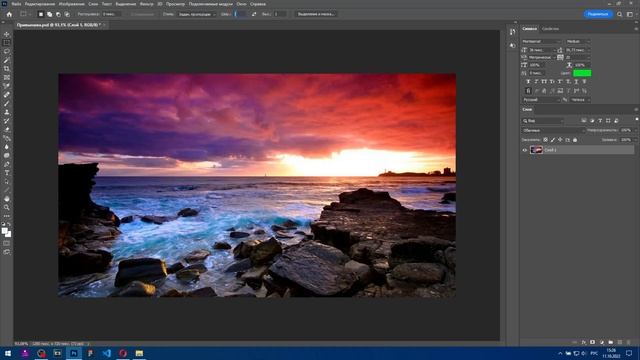Toggle lock transparent pixels

(x=545, y=140)
